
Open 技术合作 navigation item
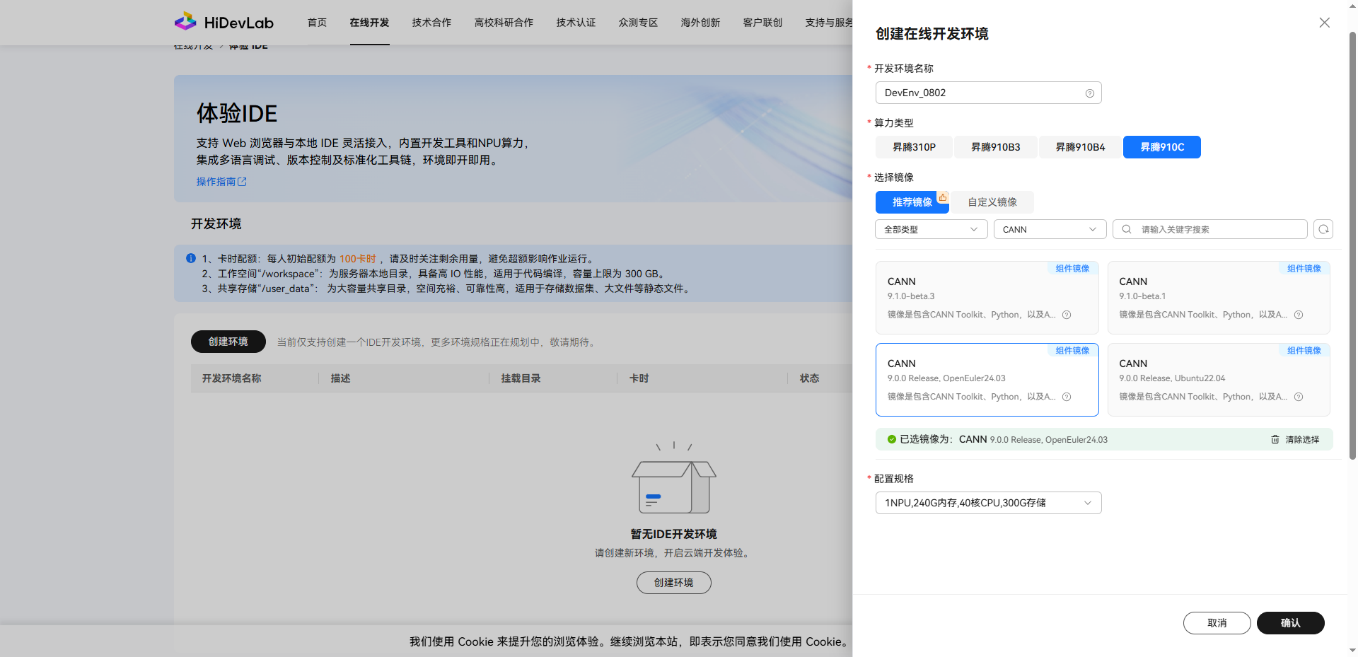tap(432, 22)
